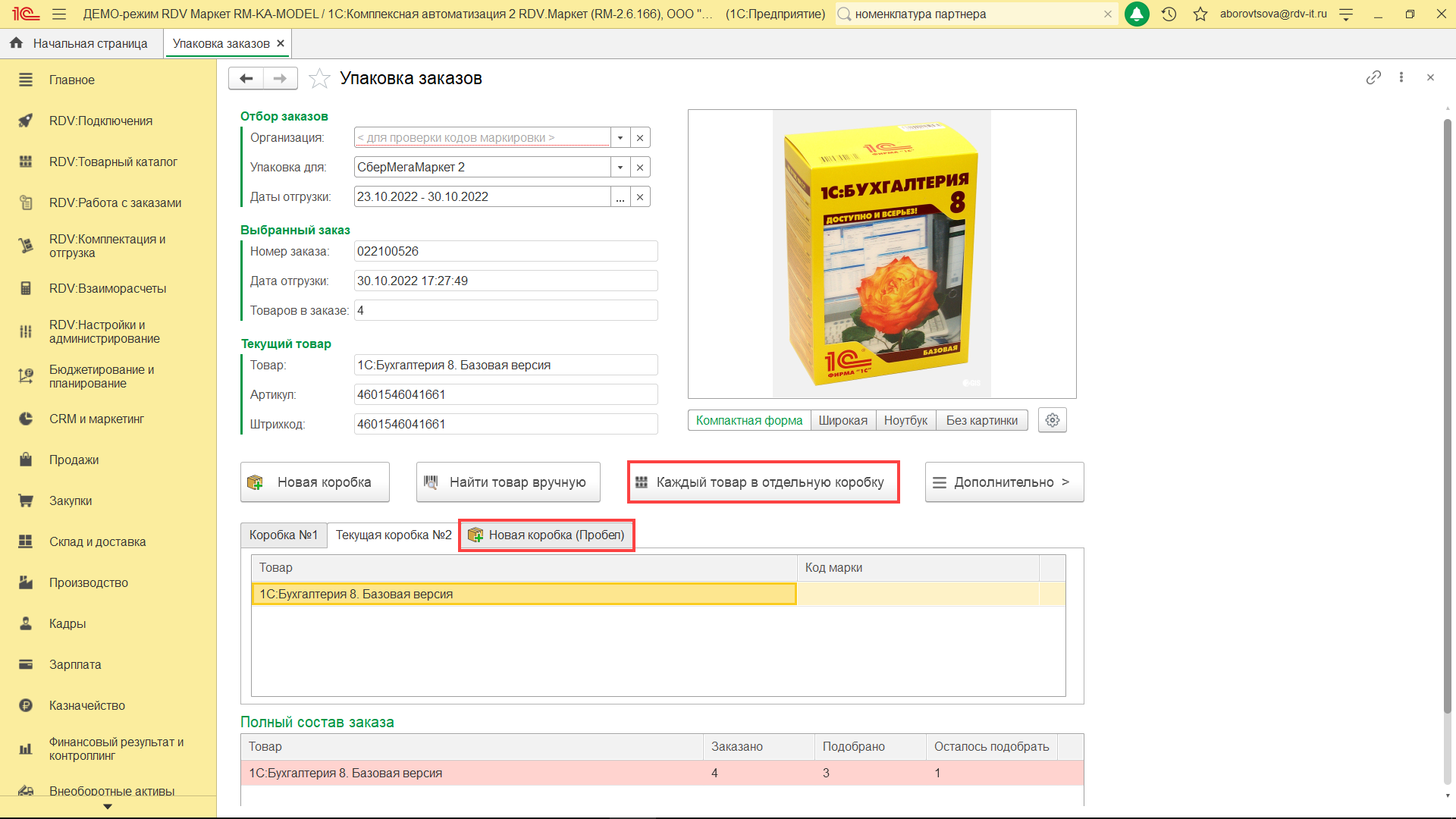Click the Штрихкод input field
1456x819 pixels.
coord(505,424)
